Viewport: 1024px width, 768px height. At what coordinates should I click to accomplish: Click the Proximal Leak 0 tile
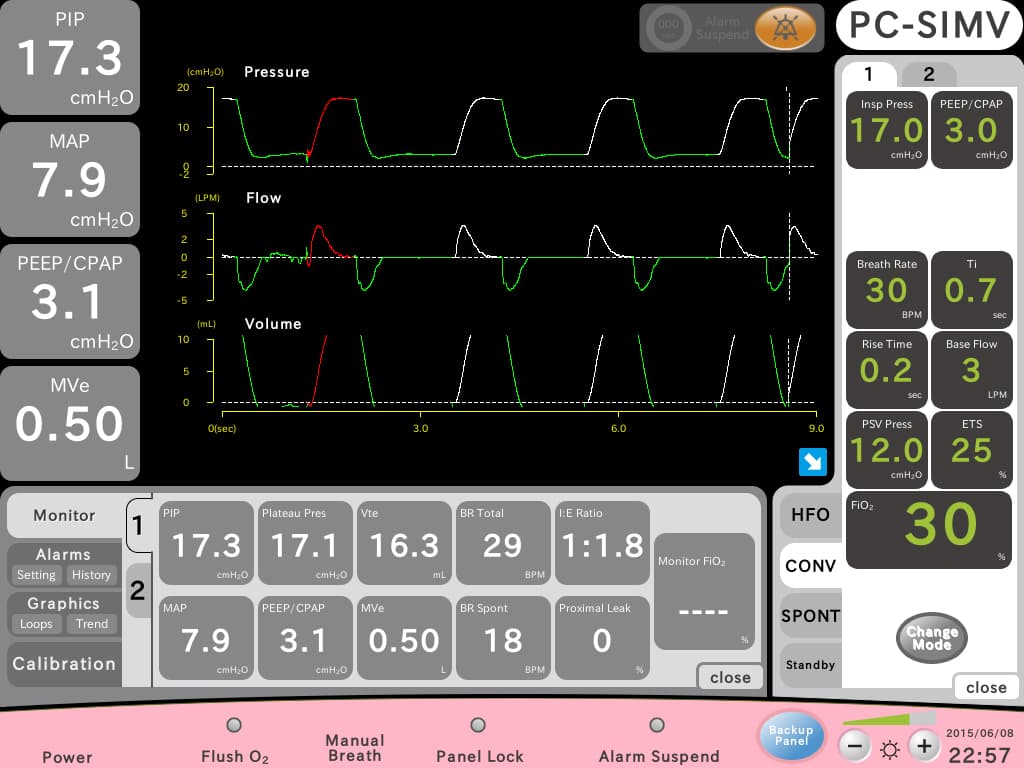(602, 638)
